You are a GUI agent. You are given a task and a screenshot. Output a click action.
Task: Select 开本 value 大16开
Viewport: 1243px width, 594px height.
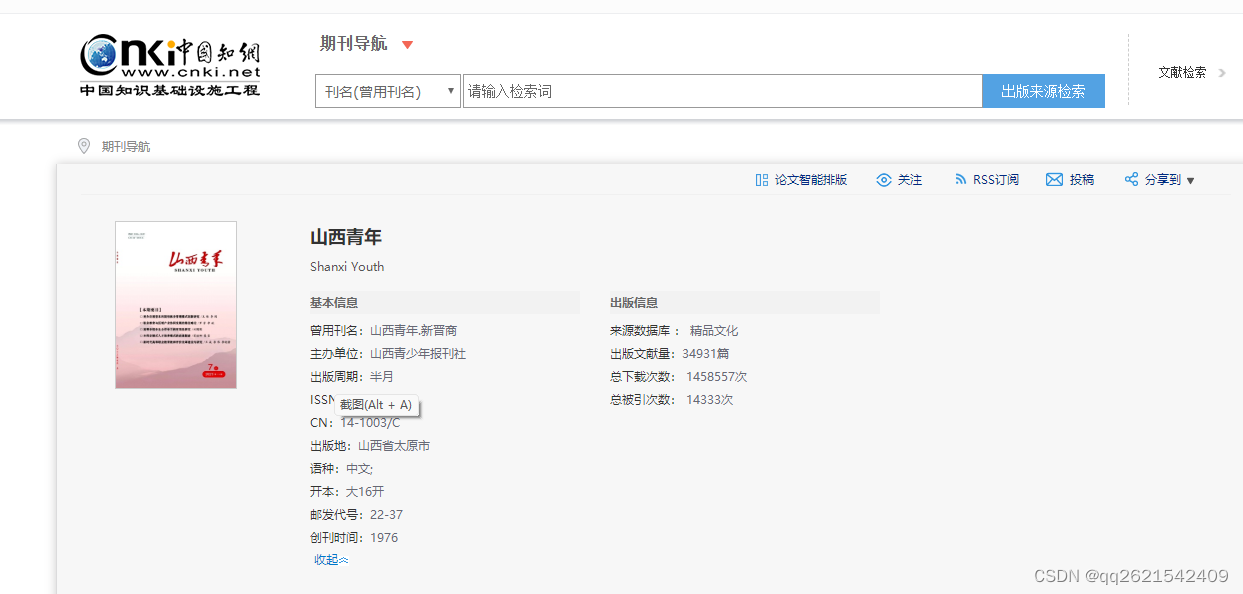point(365,492)
